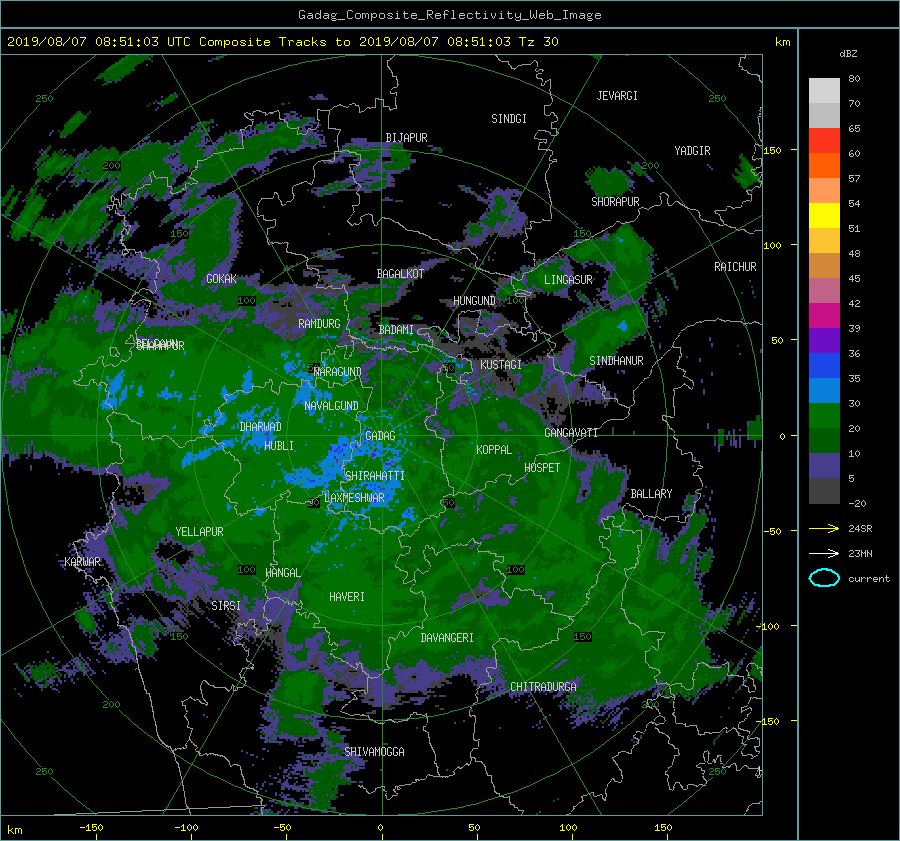The image size is (900, 841).
Task: Click the HUNGUND city label
Action: 474,300
